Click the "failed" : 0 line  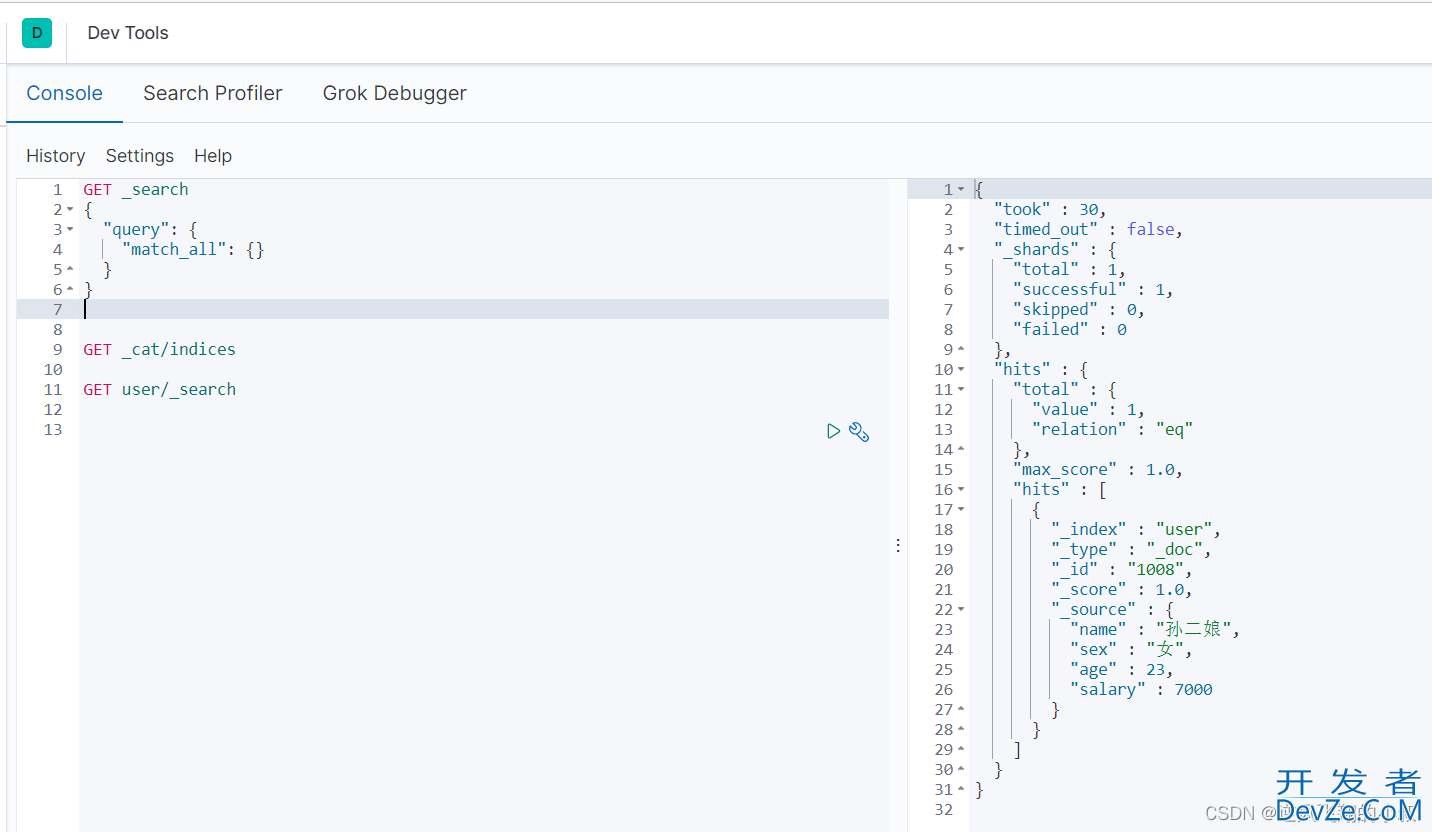click(1069, 329)
